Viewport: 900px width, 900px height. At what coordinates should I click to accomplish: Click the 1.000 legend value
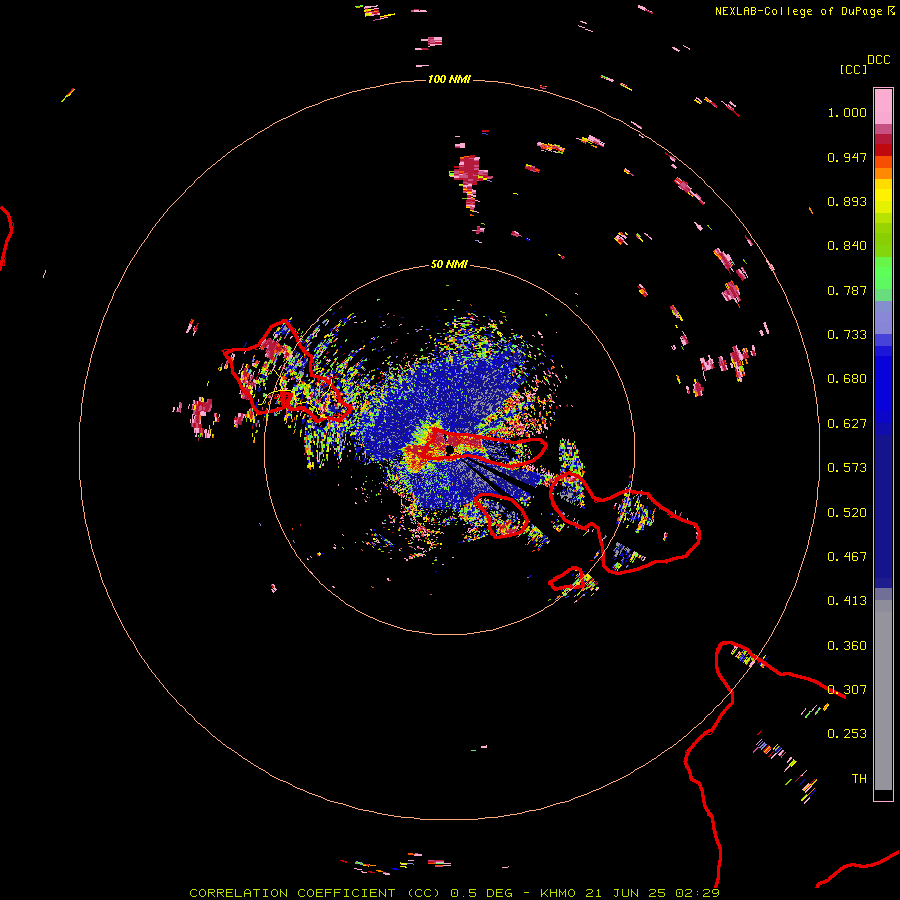click(x=847, y=112)
